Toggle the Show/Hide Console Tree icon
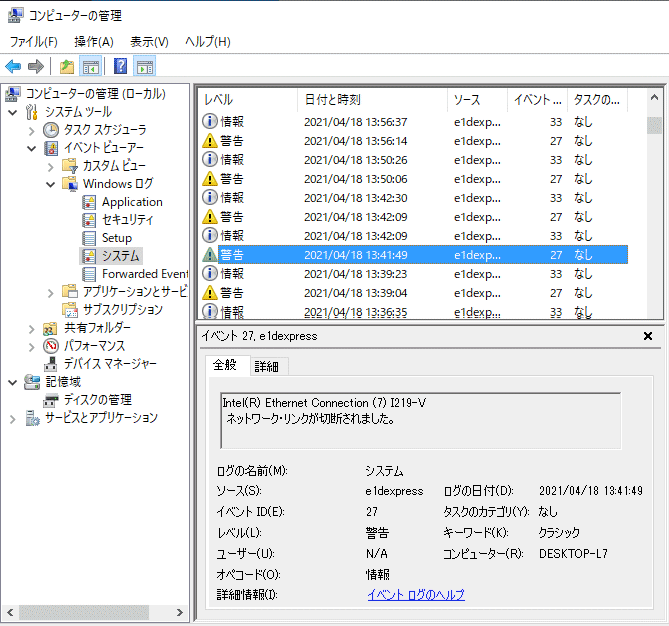The width and height of the screenshot is (669, 626). (x=91, y=67)
